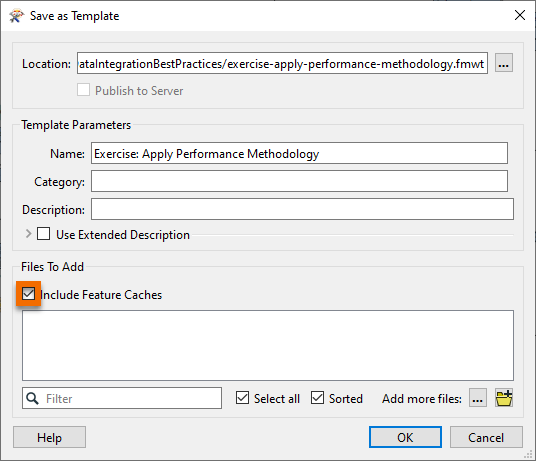The image size is (536, 461).
Task: Close the Save as Template dialog
Action: click(x=520, y=15)
